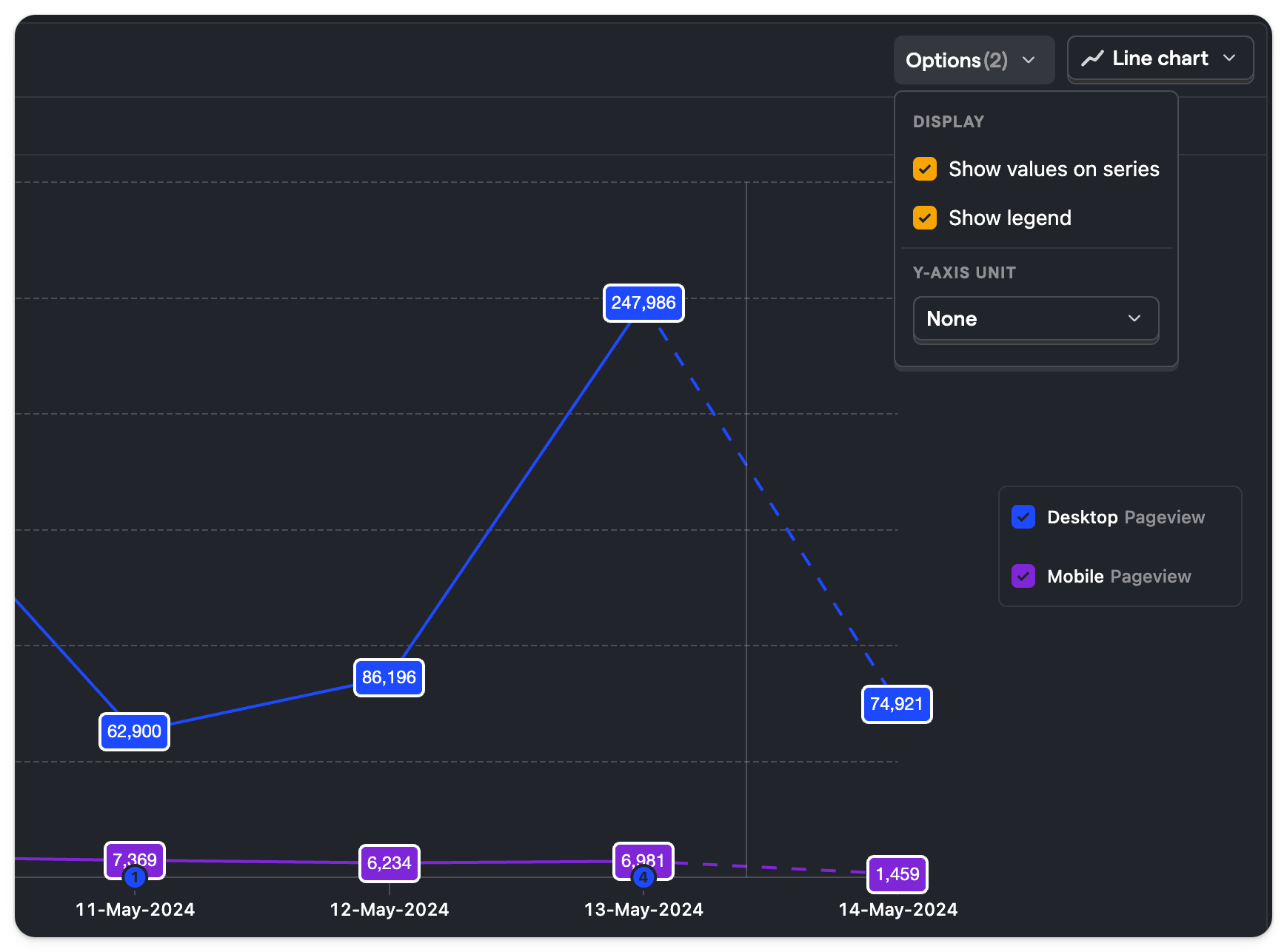Click the Mobile Pageview legend label

pyautogui.click(x=1119, y=576)
